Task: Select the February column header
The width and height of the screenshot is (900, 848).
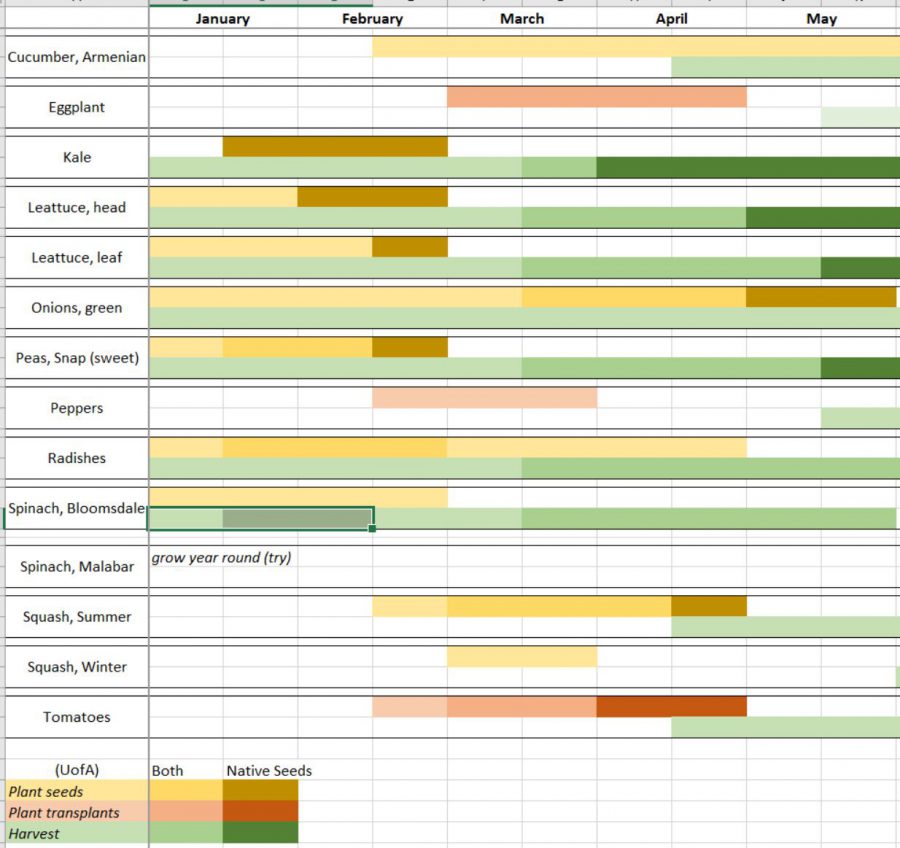Action: 372,19
